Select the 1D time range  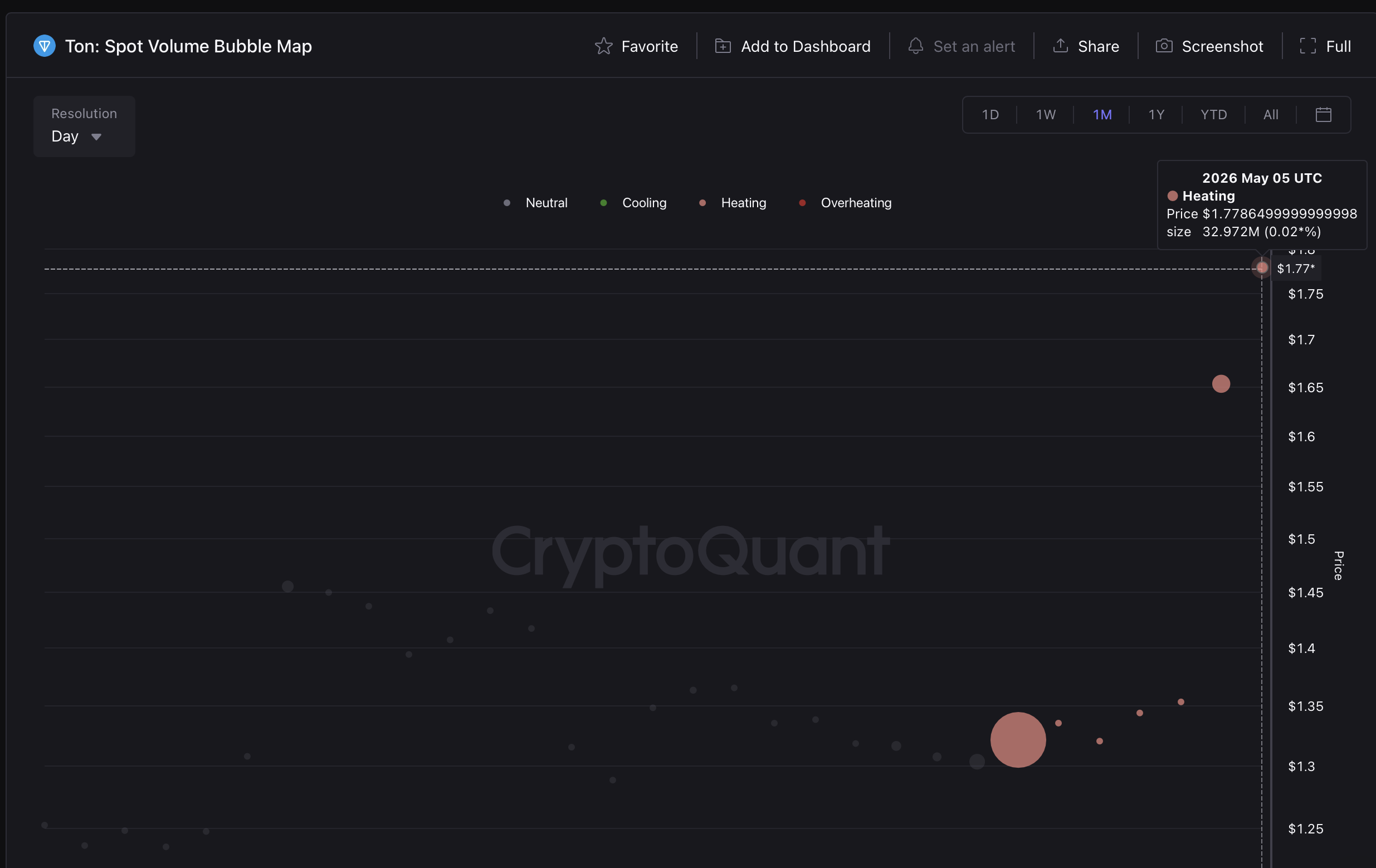click(990, 114)
